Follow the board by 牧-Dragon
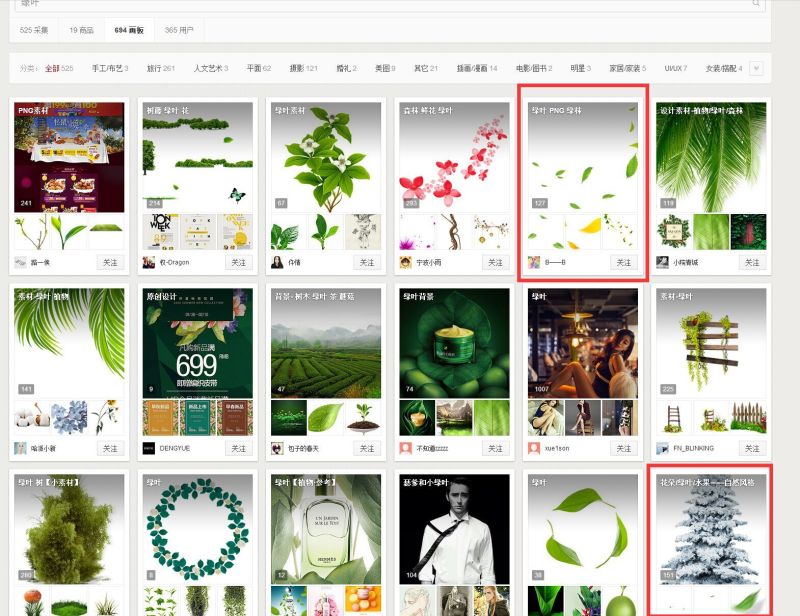Screen dimensions: 800x616 click(x=239, y=262)
